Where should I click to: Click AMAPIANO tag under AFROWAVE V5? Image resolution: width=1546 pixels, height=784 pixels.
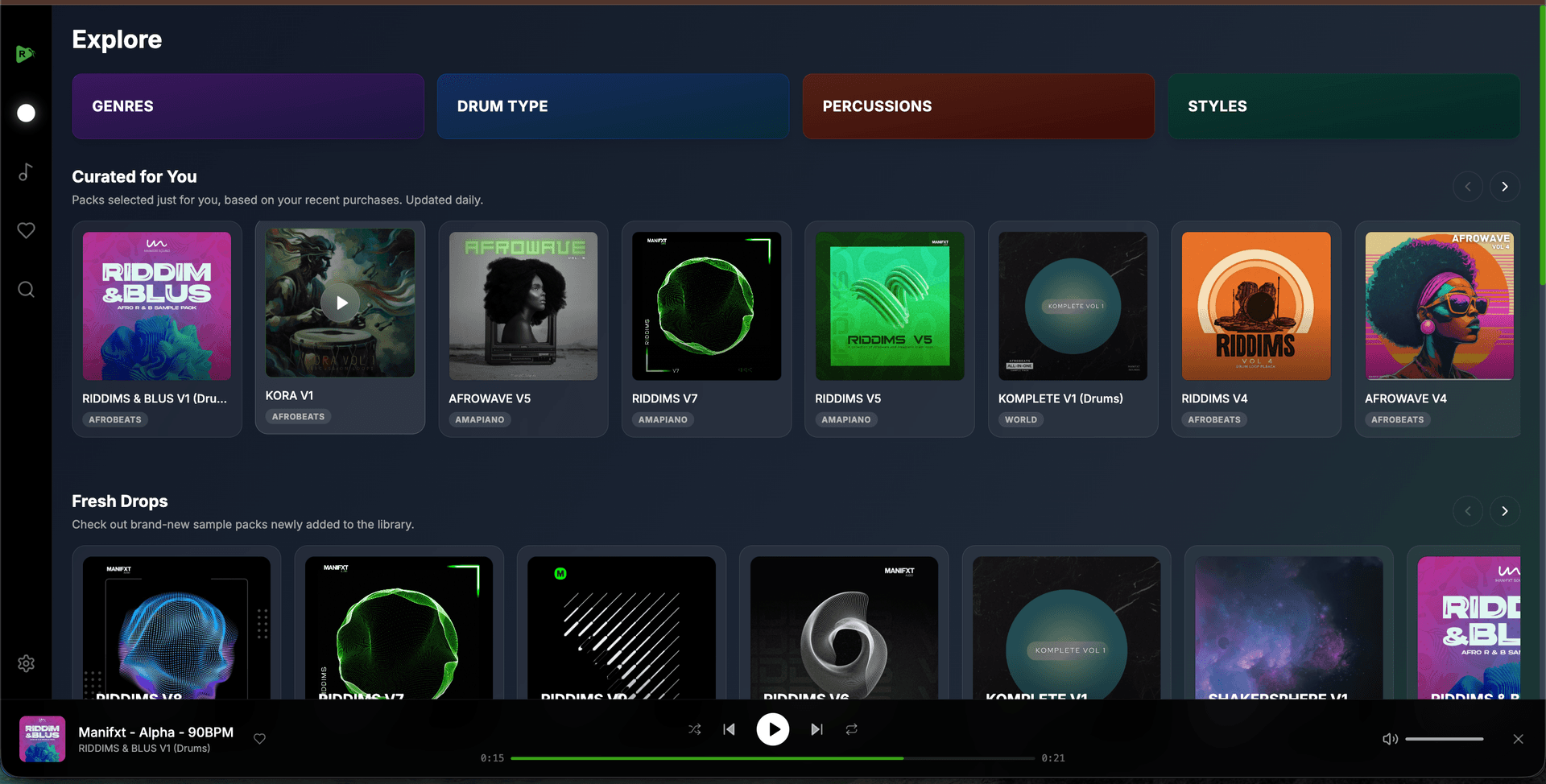point(480,419)
